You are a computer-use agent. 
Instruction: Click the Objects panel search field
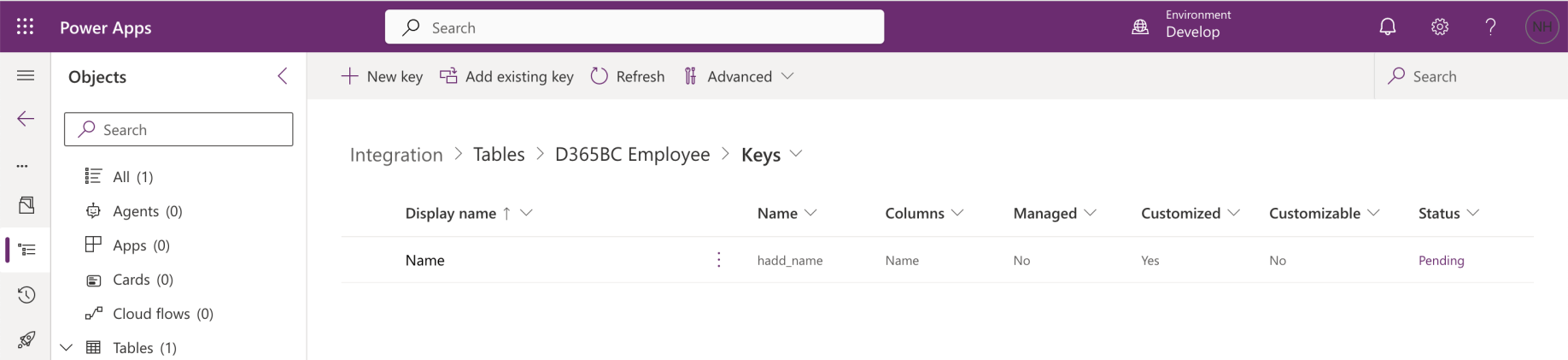(178, 129)
